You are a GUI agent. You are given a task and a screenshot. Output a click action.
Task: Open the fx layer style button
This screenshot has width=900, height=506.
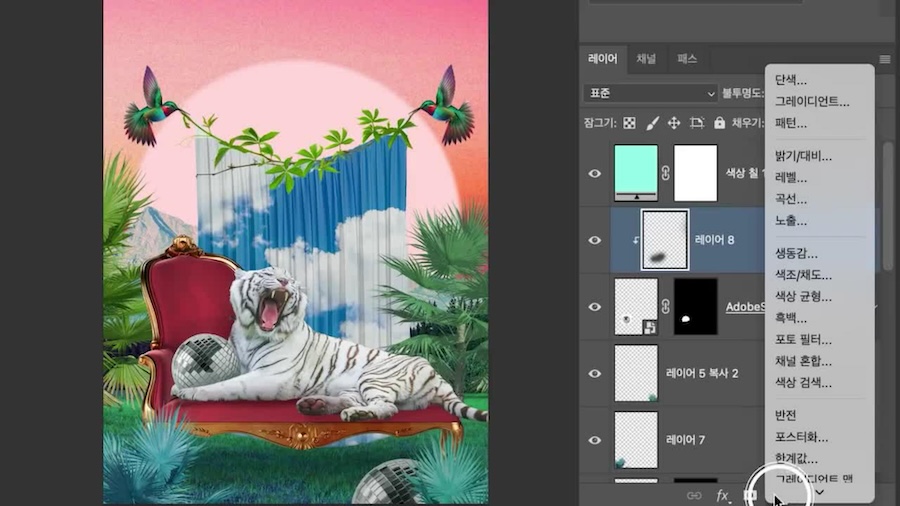(723, 495)
